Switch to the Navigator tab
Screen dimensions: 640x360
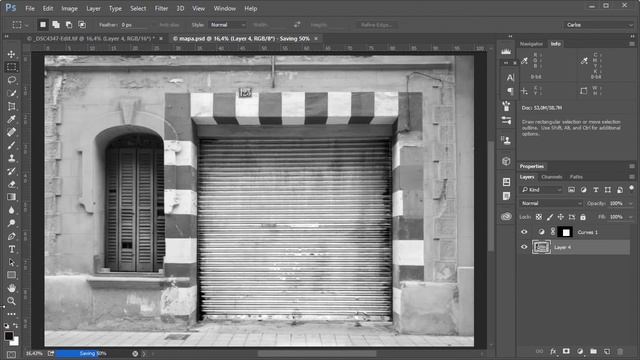click(531, 44)
